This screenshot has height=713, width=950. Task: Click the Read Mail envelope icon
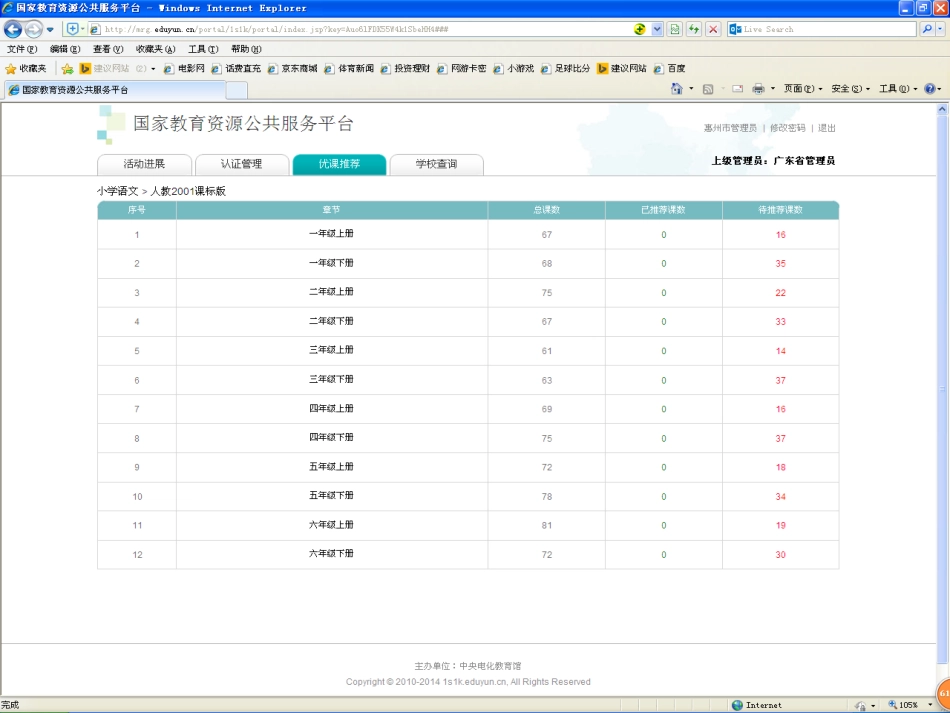pos(737,89)
